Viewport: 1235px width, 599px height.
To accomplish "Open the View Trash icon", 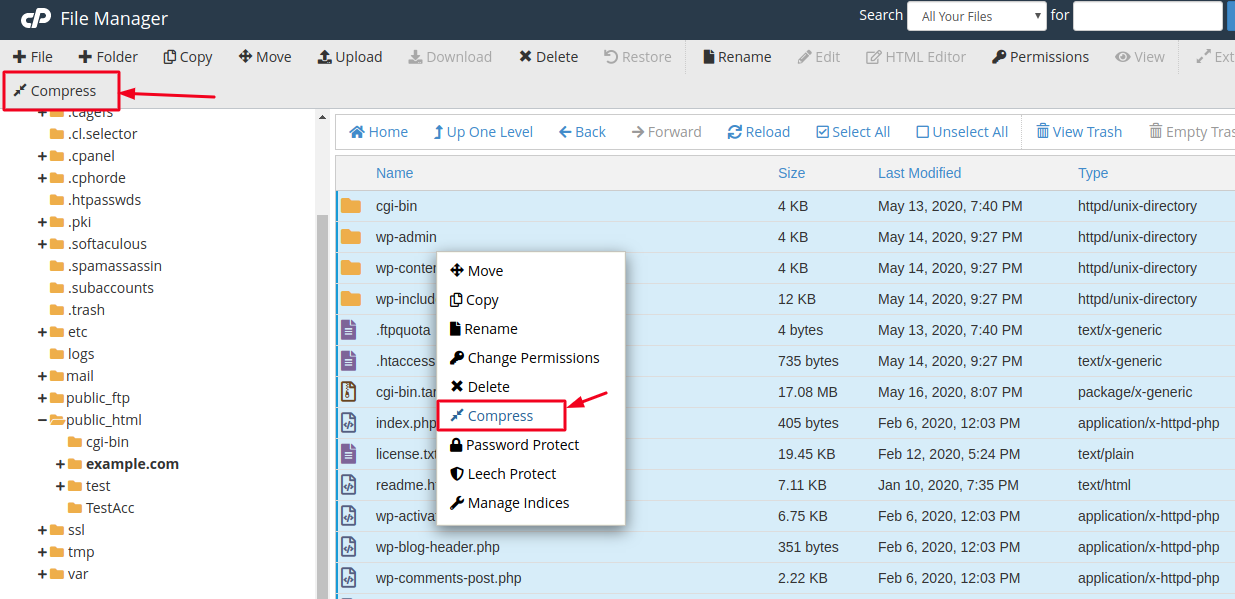I will point(1079,131).
